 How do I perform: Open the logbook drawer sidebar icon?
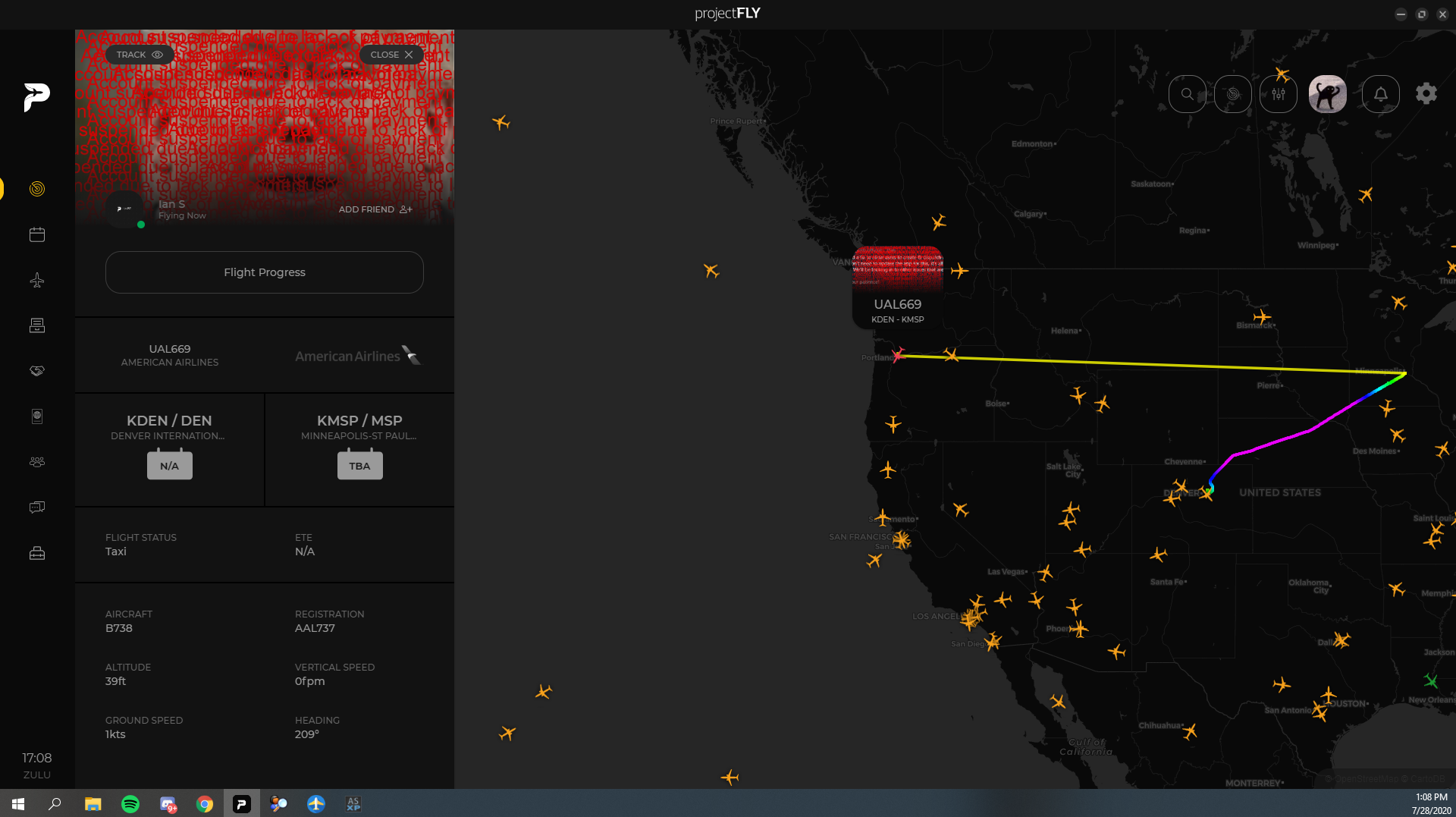coord(37,325)
